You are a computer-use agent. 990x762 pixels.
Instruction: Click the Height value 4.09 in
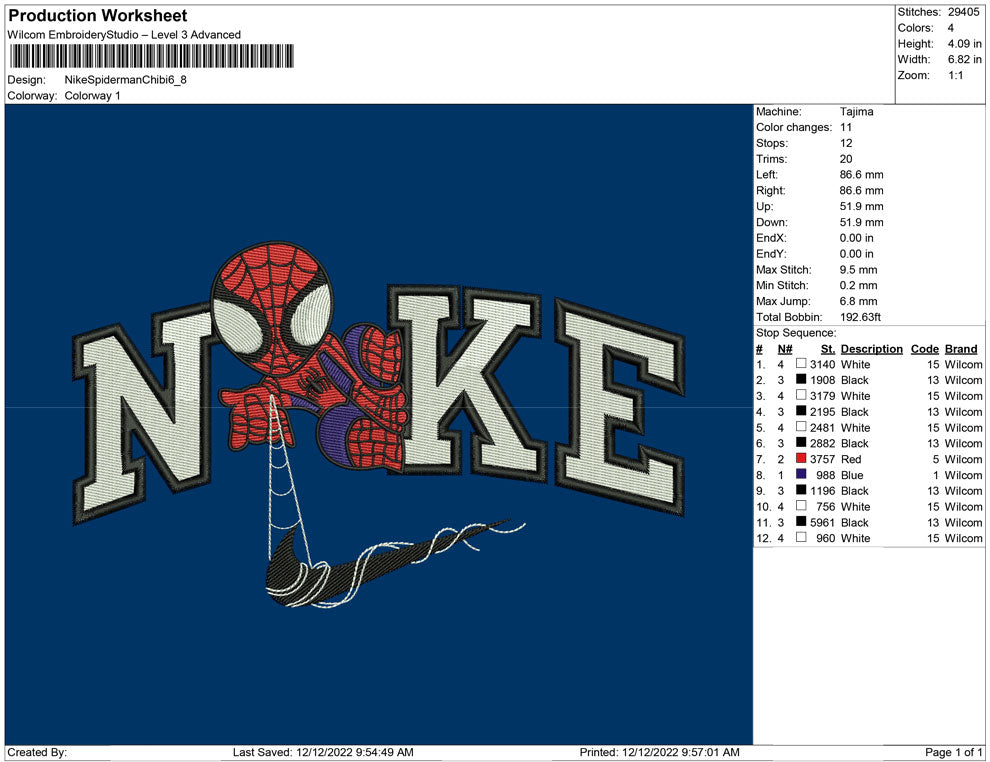point(964,44)
